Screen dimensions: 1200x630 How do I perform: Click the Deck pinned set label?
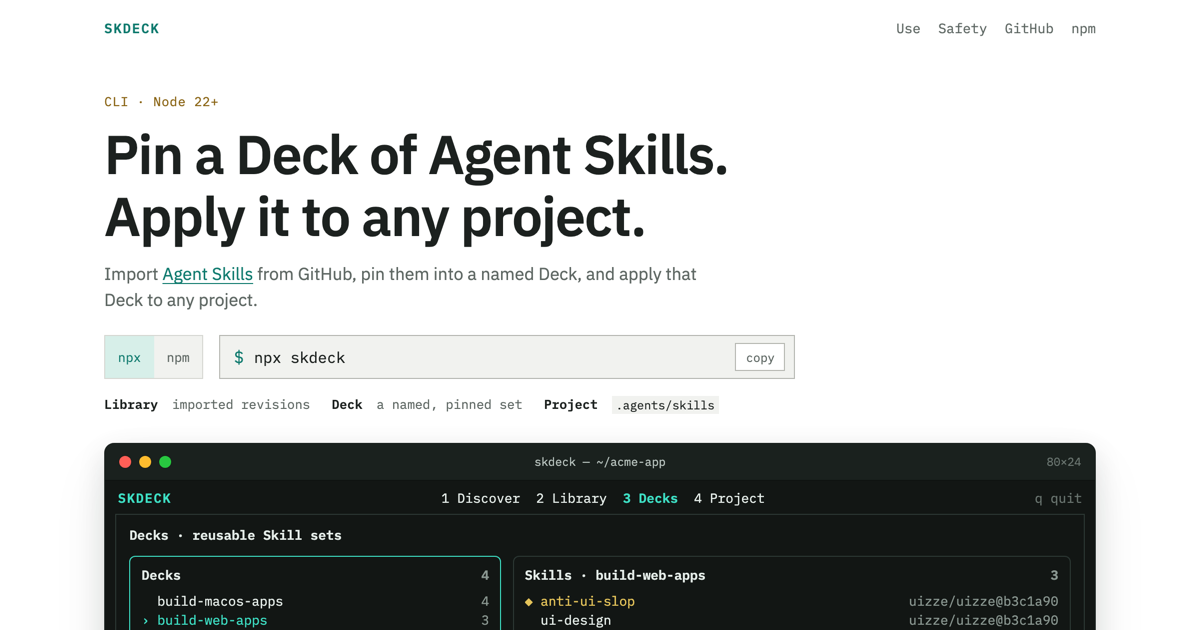point(427,405)
